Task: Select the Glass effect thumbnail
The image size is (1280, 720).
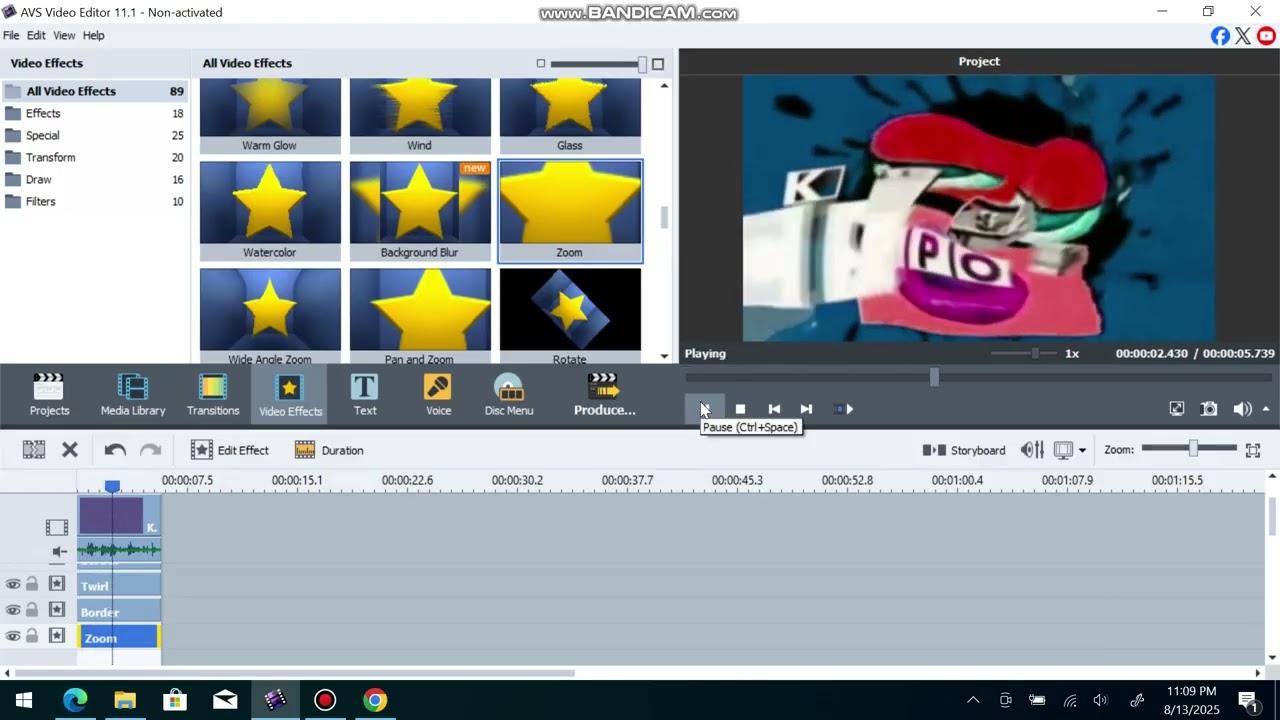Action: (570, 116)
